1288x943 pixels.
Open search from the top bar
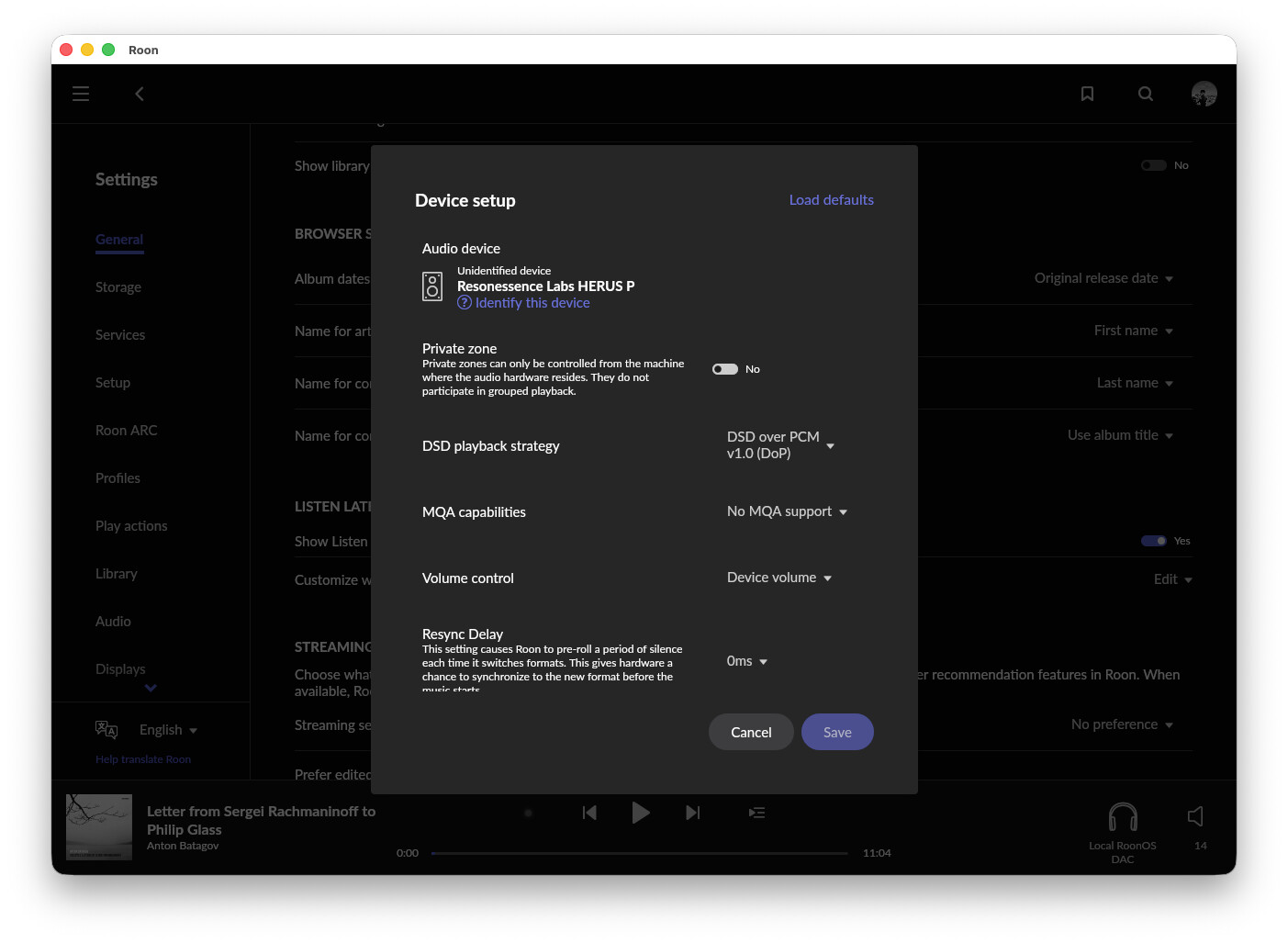tap(1146, 94)
